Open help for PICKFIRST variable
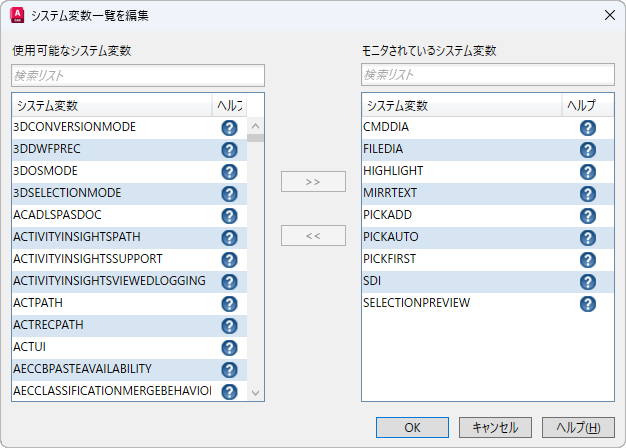This screenshot has width=626, height=448. click(588, 260)
